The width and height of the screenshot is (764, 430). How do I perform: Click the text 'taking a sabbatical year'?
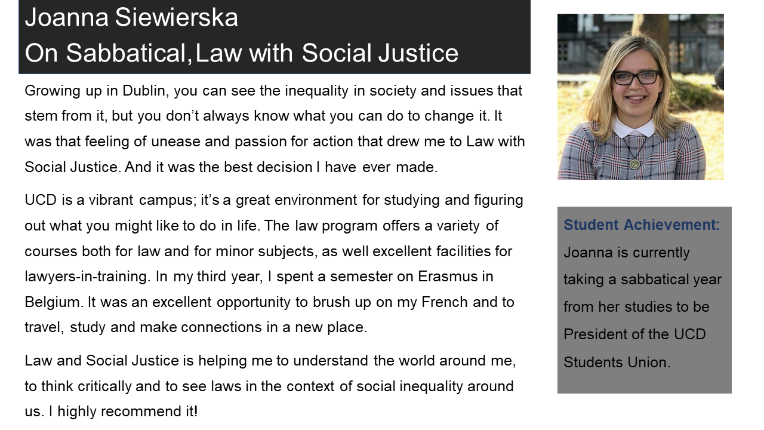point(642,280)
